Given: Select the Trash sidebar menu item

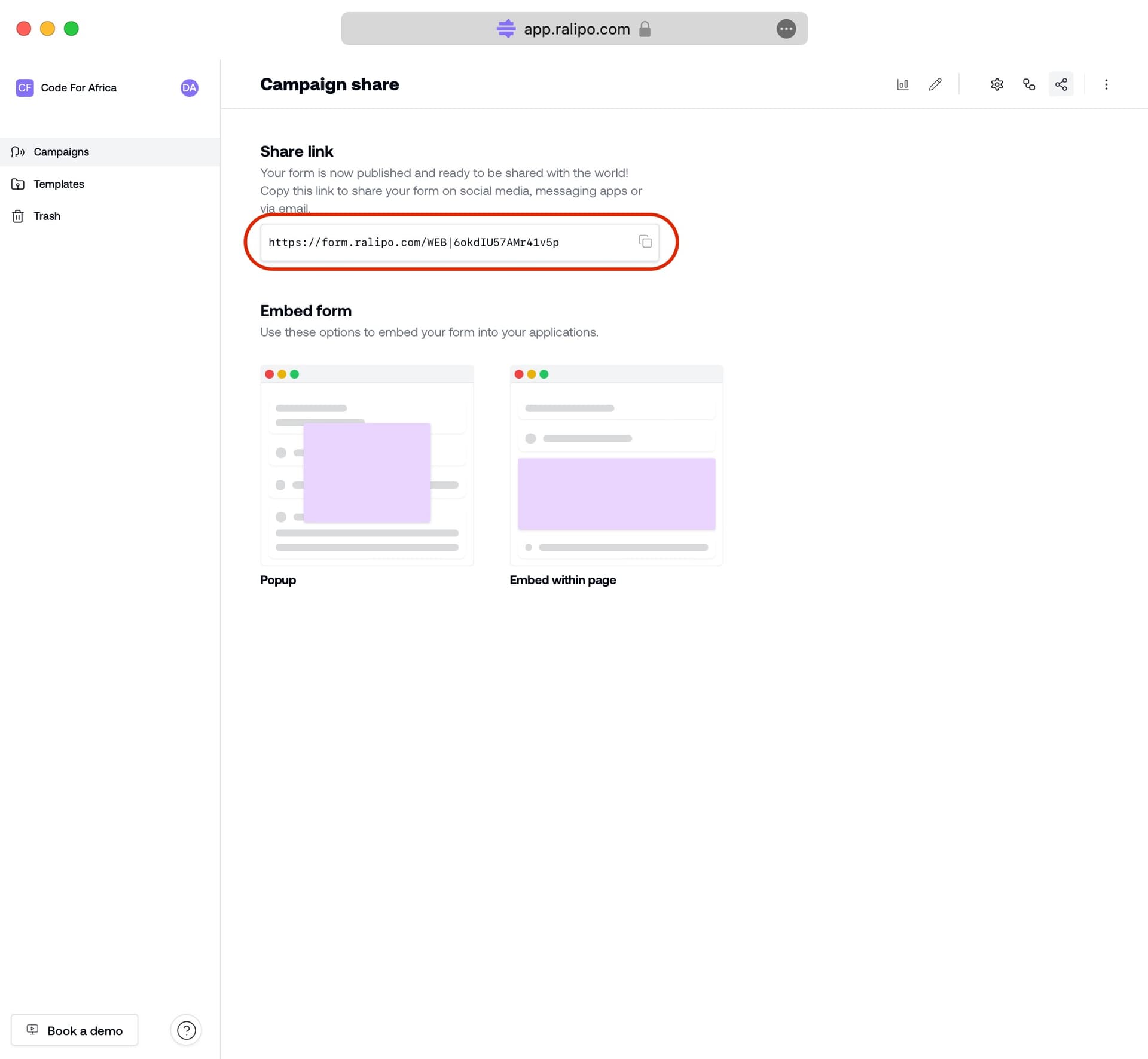Looking at the screenshot, I should pos(47,216).
